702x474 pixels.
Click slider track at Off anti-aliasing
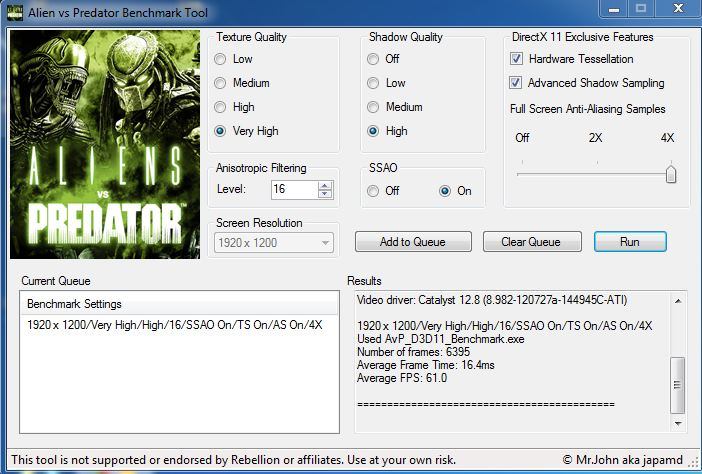click(522, 174)
